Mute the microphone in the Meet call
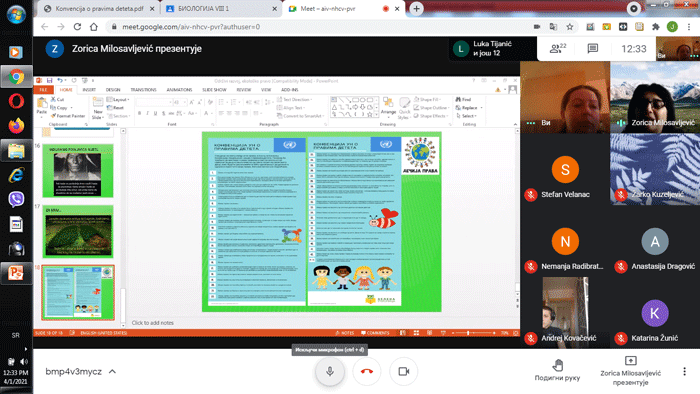Screen dimensions: 700x394 click(329, 371)
